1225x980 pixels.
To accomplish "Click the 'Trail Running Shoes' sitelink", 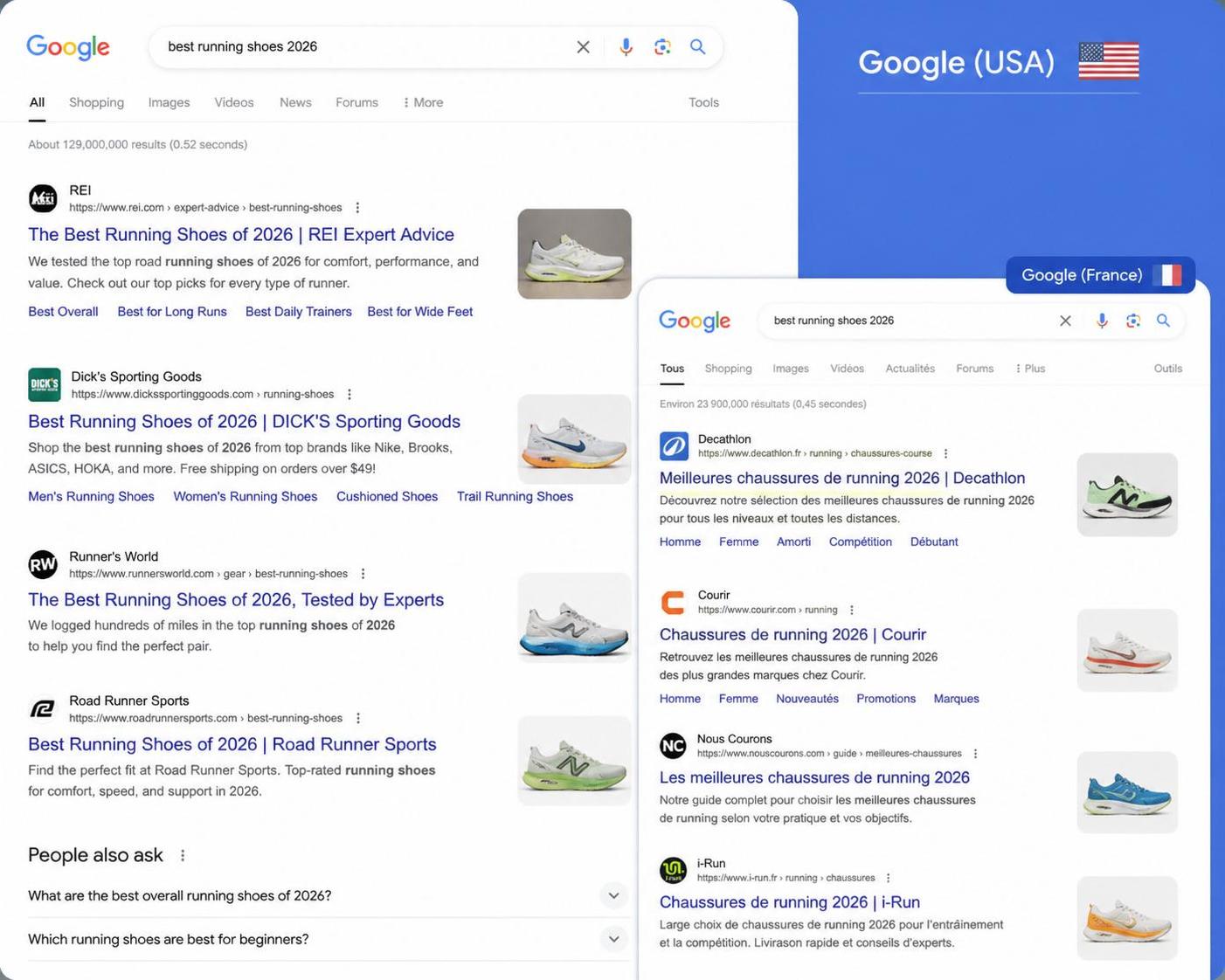I will coord(515,496).
